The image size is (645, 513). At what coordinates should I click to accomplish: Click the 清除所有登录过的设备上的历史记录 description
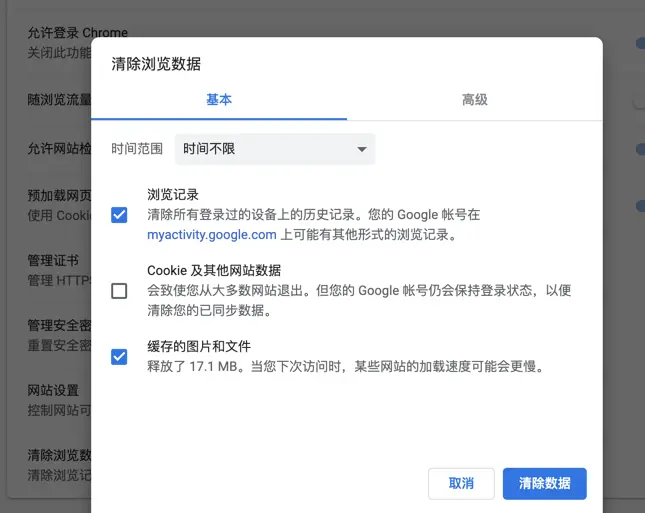click(314, 225)
